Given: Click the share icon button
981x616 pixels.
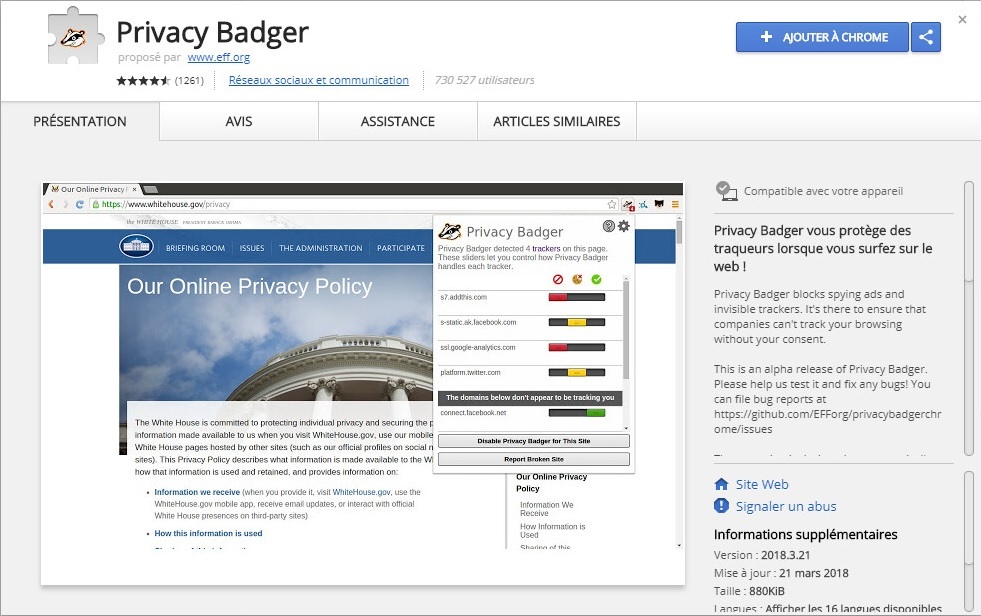Looking at the screenshot, I should coord(927,37).
